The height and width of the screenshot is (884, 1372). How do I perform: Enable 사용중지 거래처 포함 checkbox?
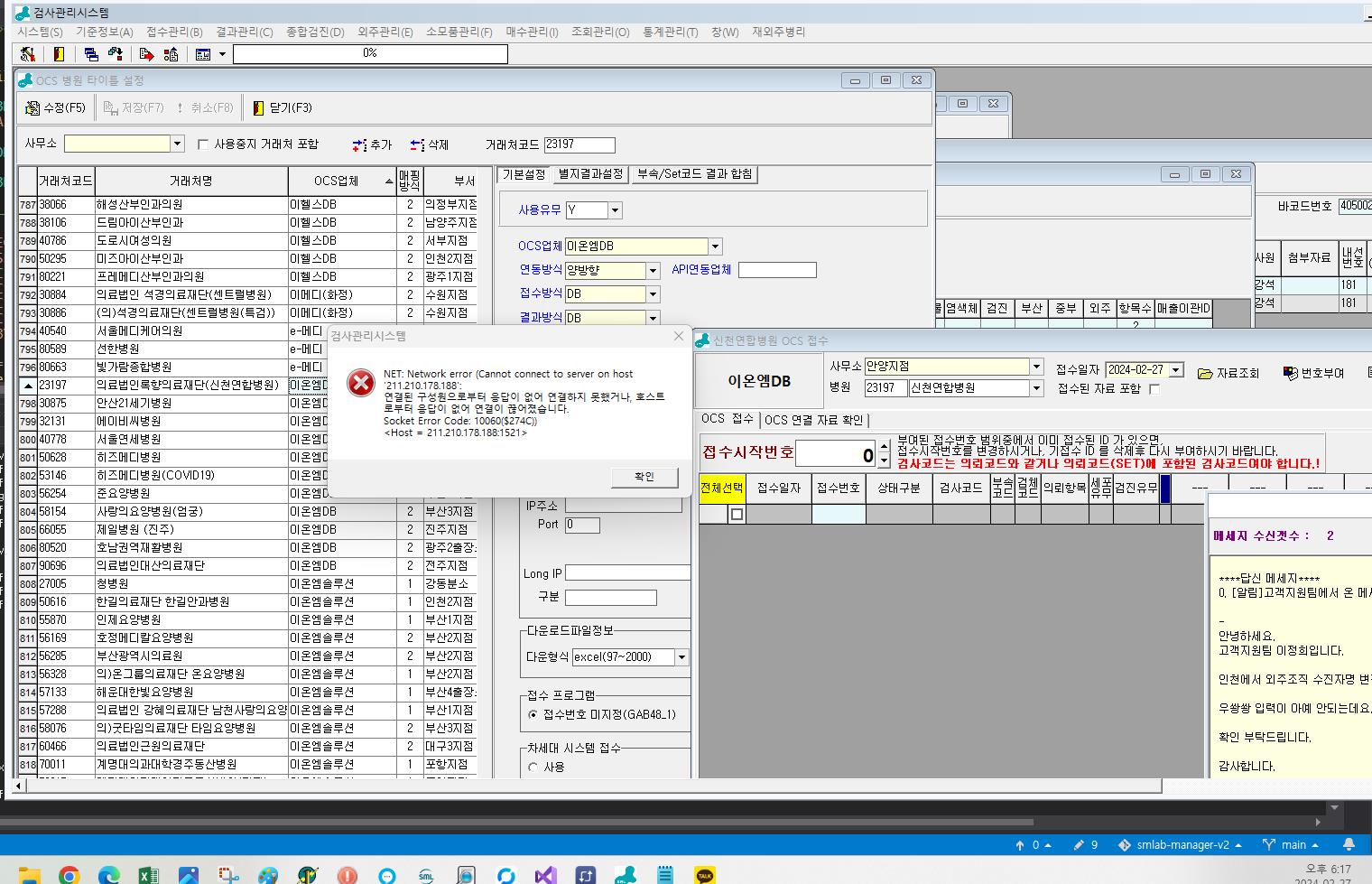[x=203, y=144]
